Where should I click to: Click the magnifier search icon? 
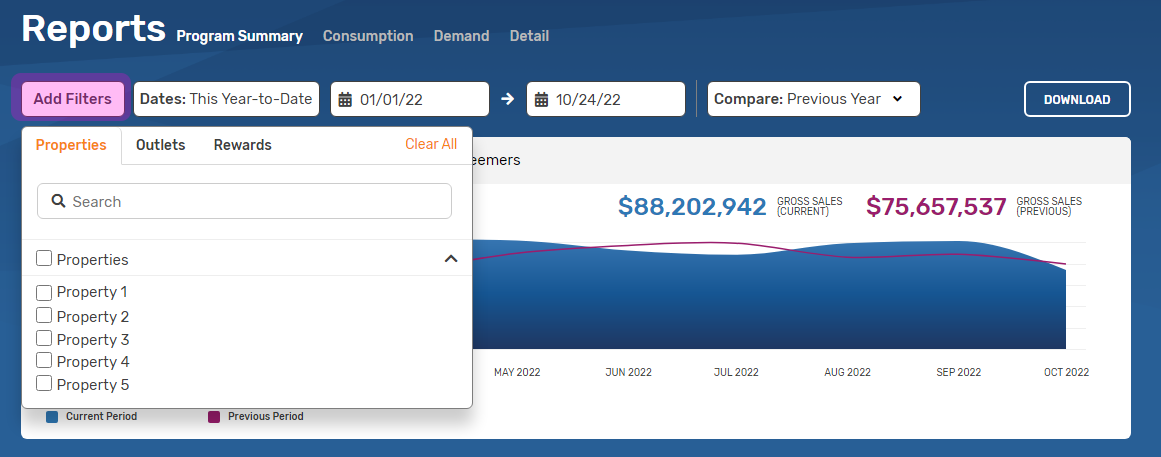point(58,201)
